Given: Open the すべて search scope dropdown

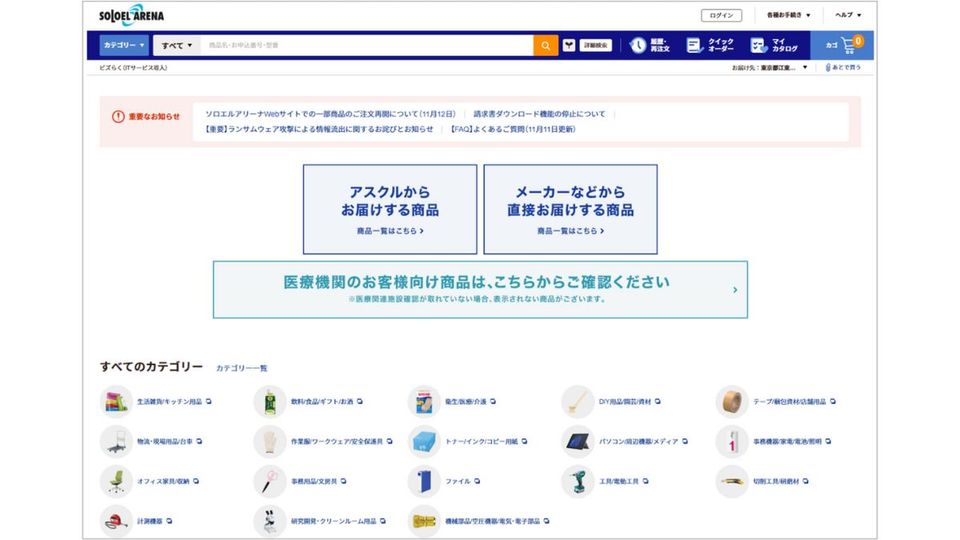Looking at the screenshot, I should pos(177,45).
